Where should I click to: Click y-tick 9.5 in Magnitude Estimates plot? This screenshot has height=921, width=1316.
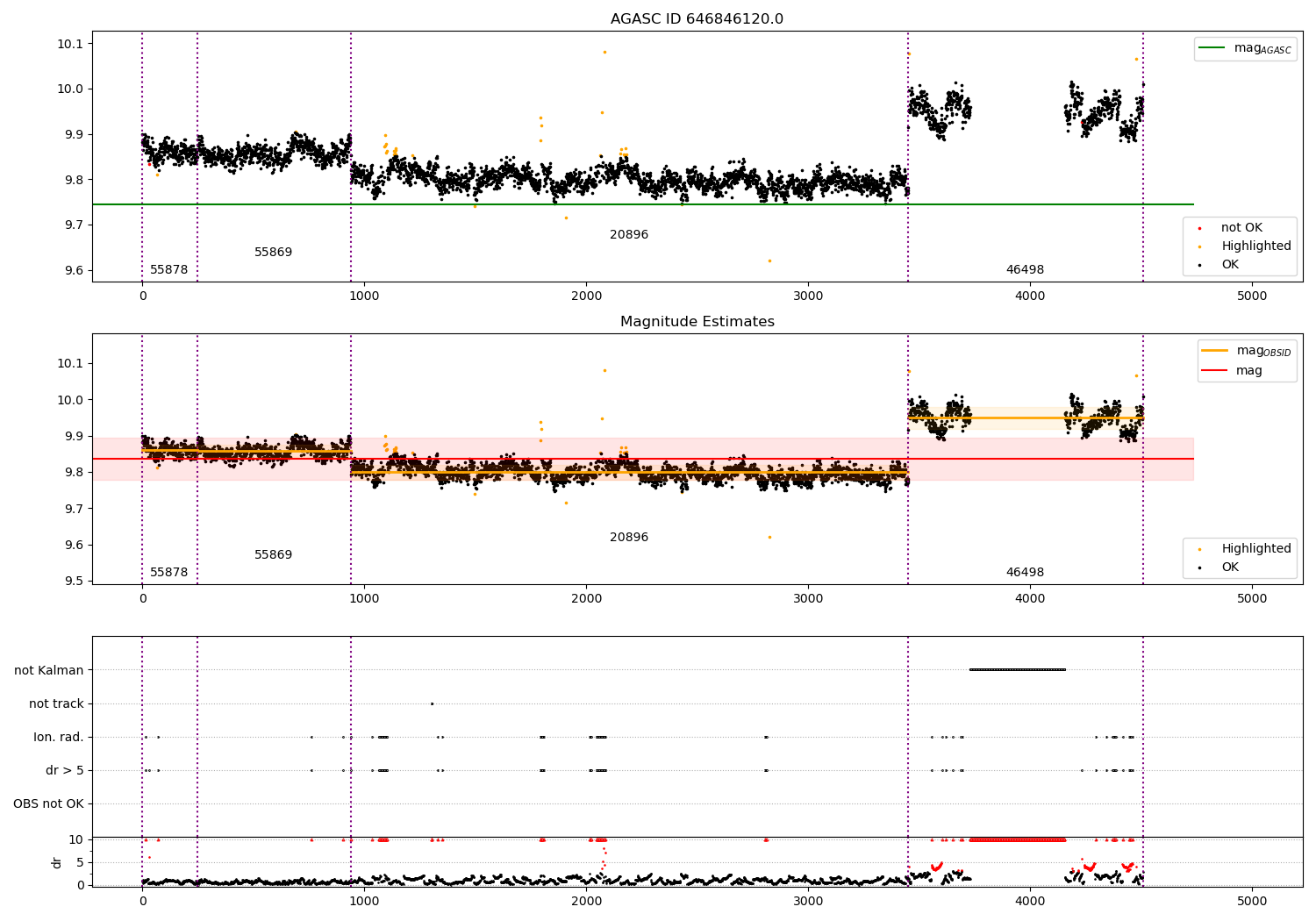point(74,581)
